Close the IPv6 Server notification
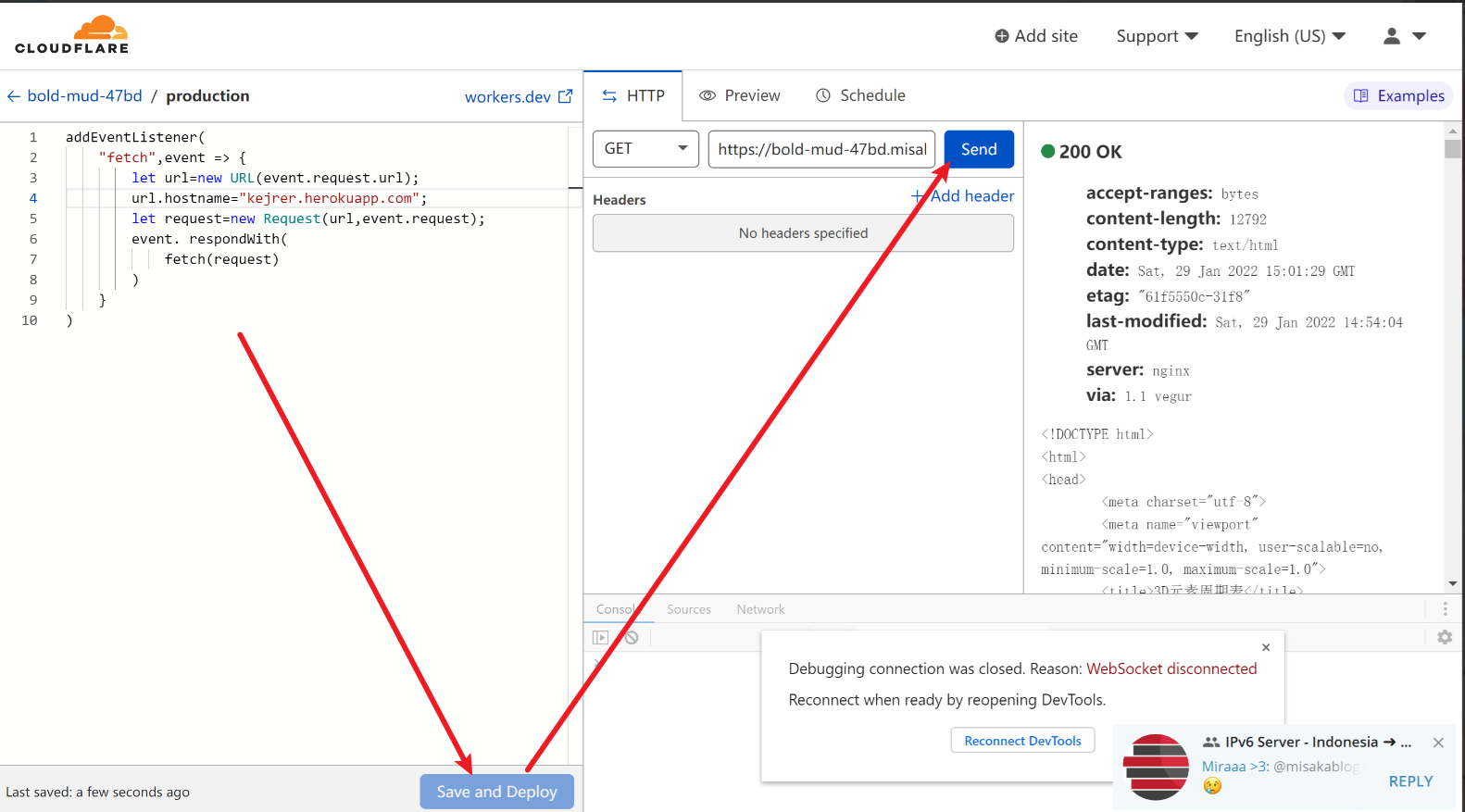This screenshot has width=1465, height=812. [x=1438, y=743]
